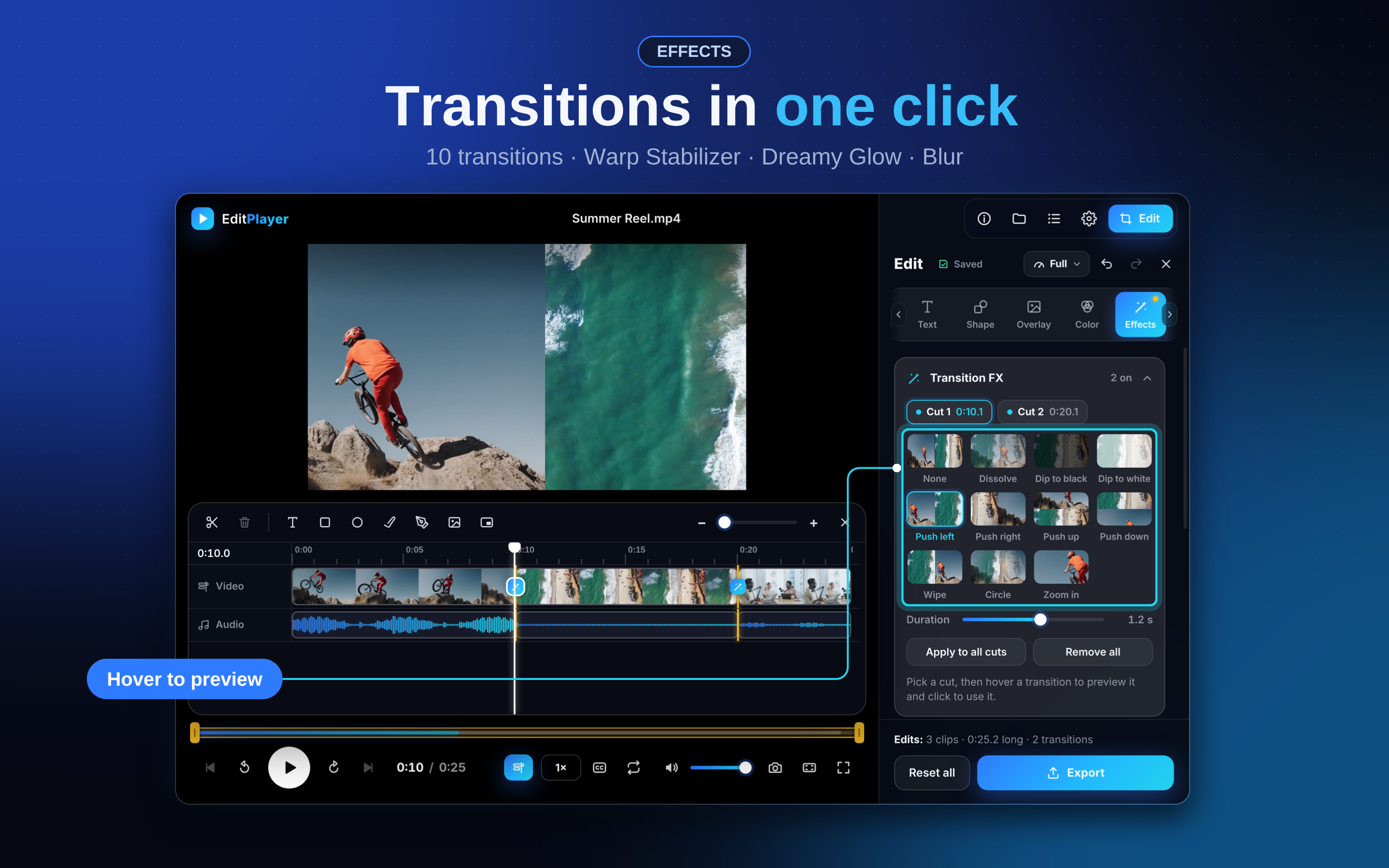Select the scissors cut tool
1389x868 pixels.
(212, 522)
